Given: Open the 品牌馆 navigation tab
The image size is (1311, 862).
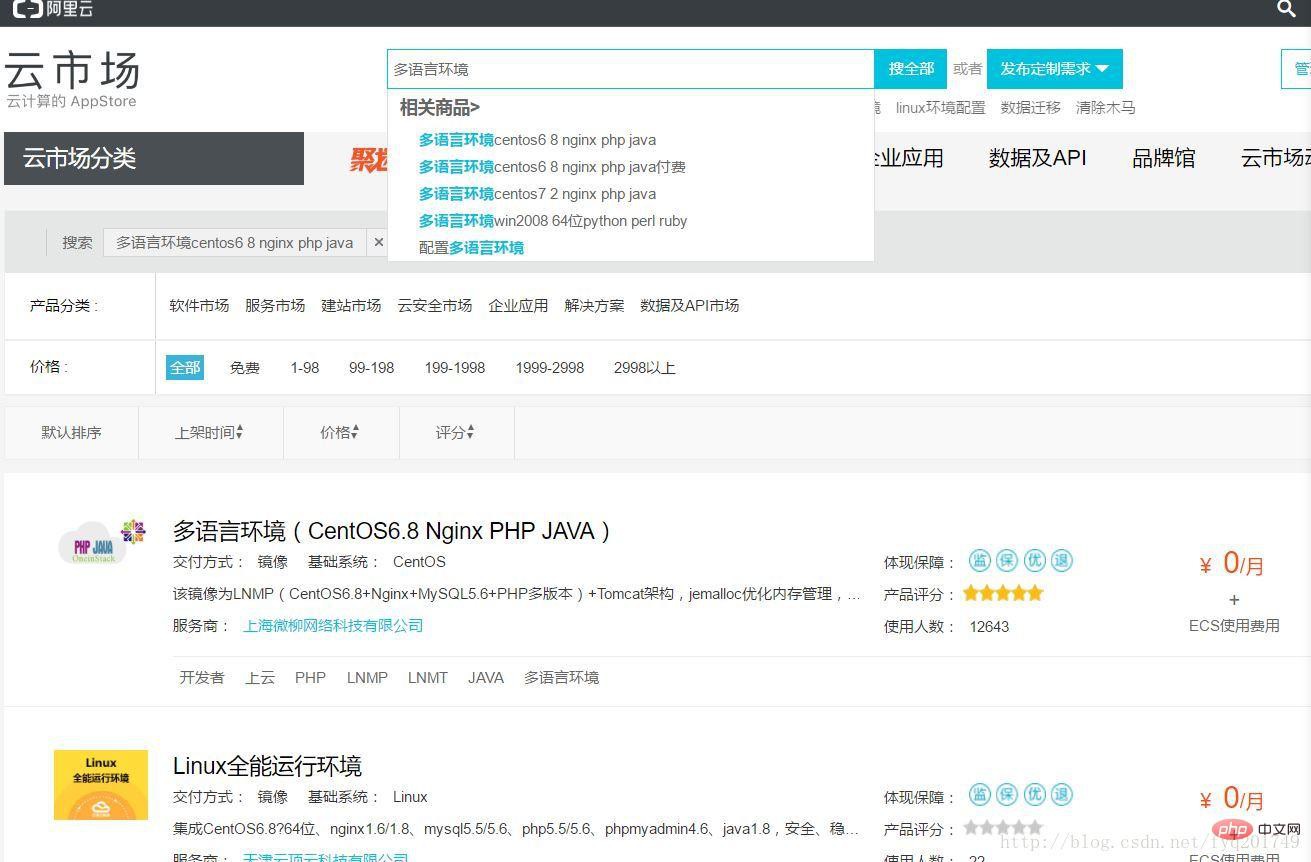Looking at the screenshot, I should pos(1163,158).
